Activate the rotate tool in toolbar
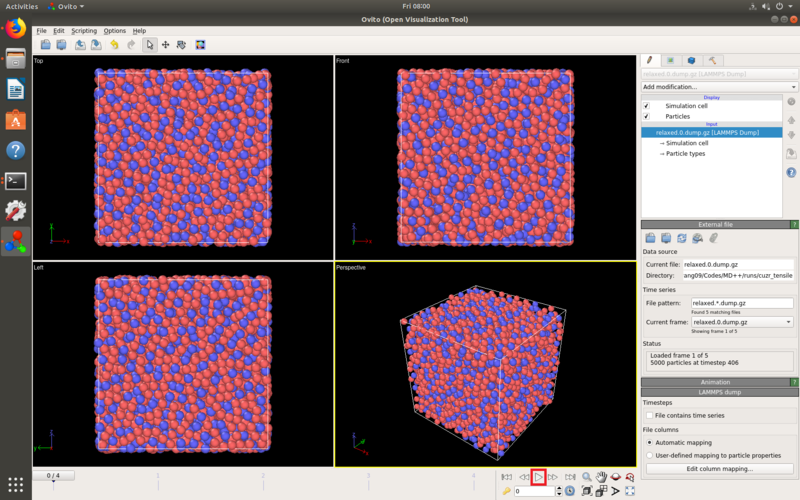The height and width of the screenshot is (500, 800). click(181, 45)
